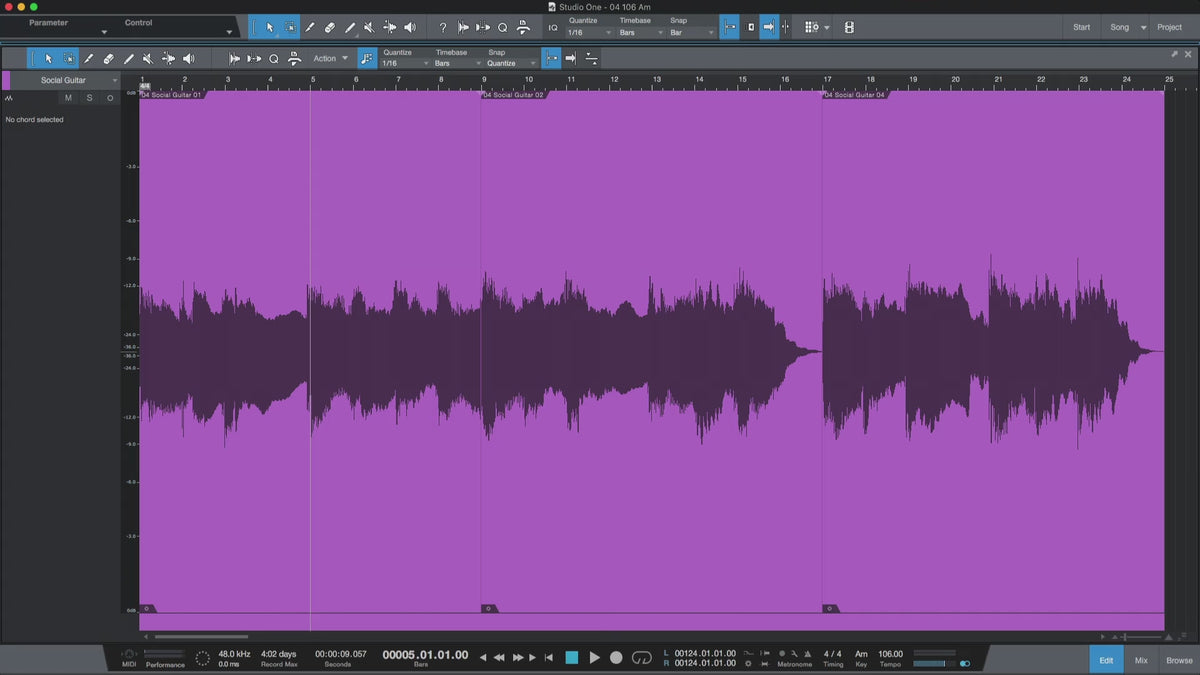
Task: Click the question mark help icon
Action: (443, 28)
